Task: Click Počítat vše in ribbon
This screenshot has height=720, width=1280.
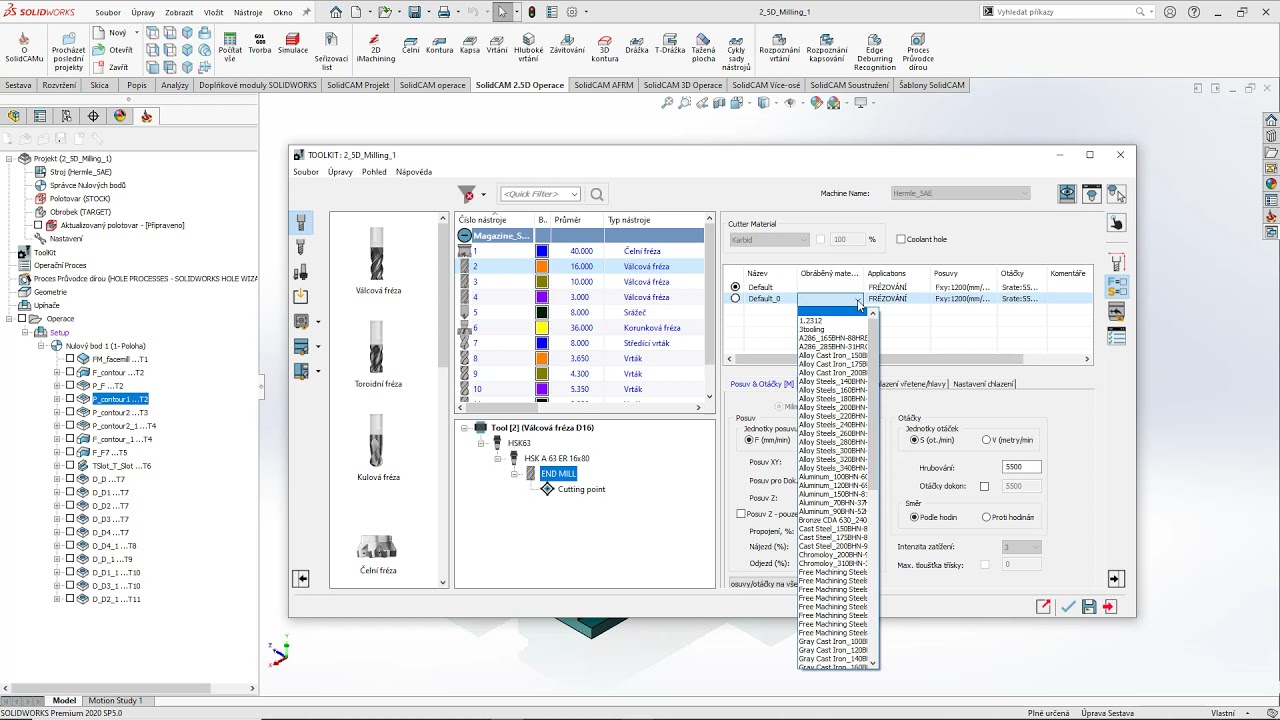Action: [230, 48]
